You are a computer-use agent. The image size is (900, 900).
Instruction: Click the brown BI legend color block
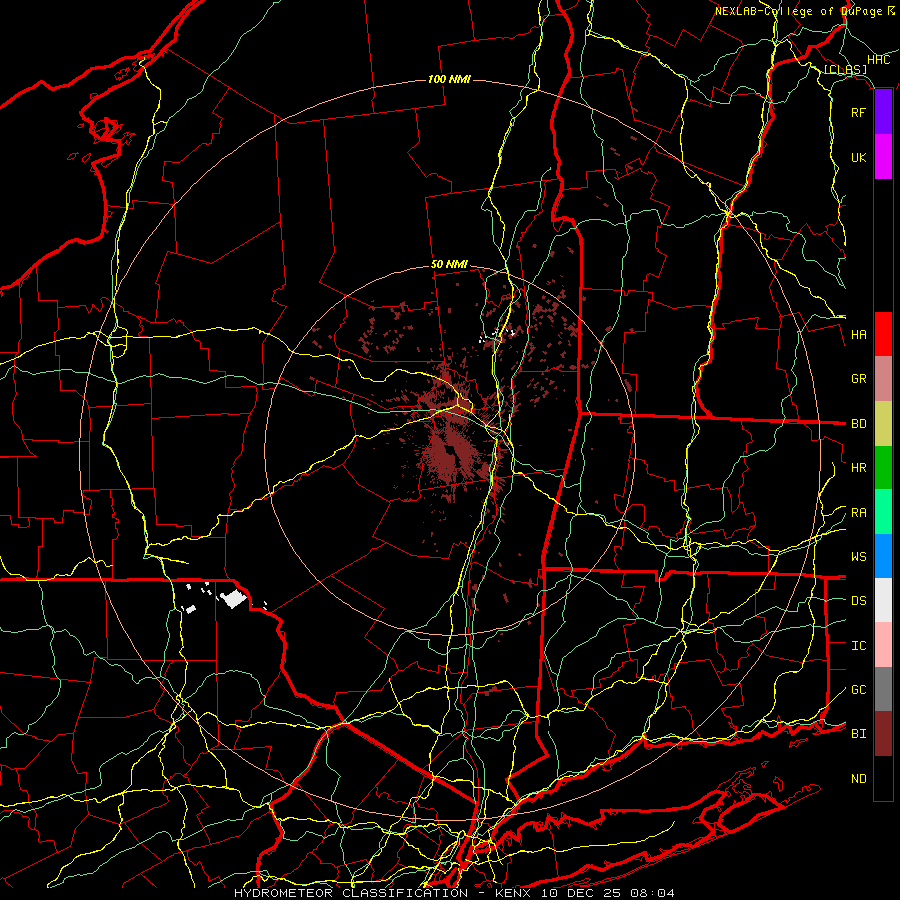(883, 734)
